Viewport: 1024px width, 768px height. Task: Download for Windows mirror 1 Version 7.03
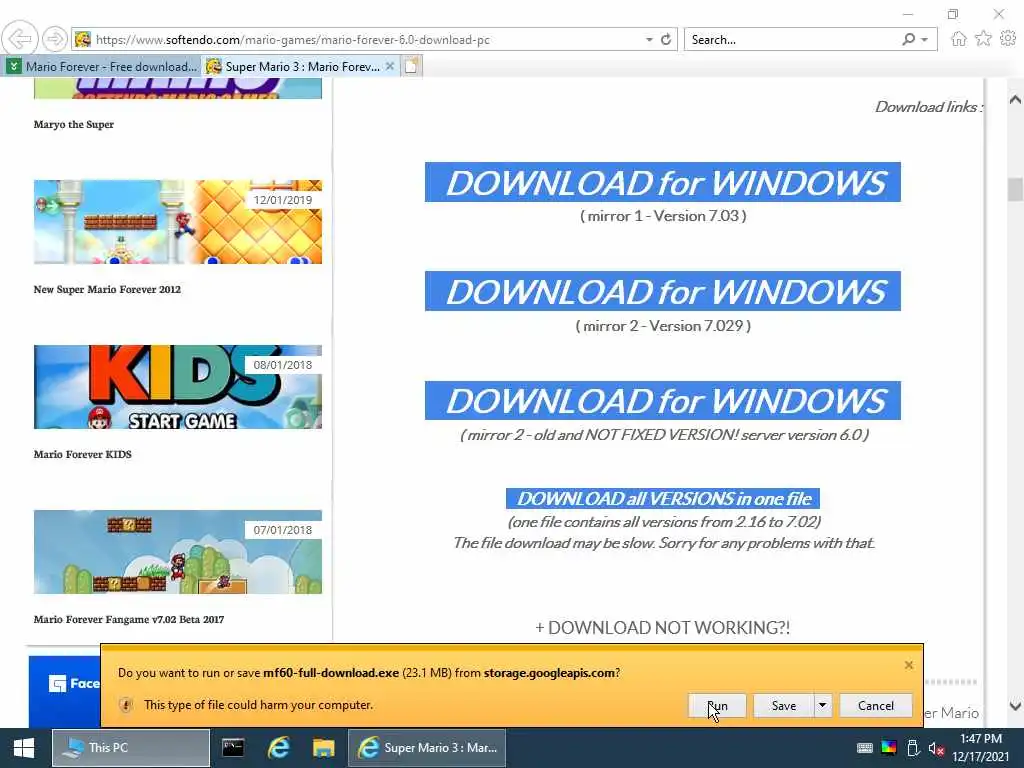(663, 182)
